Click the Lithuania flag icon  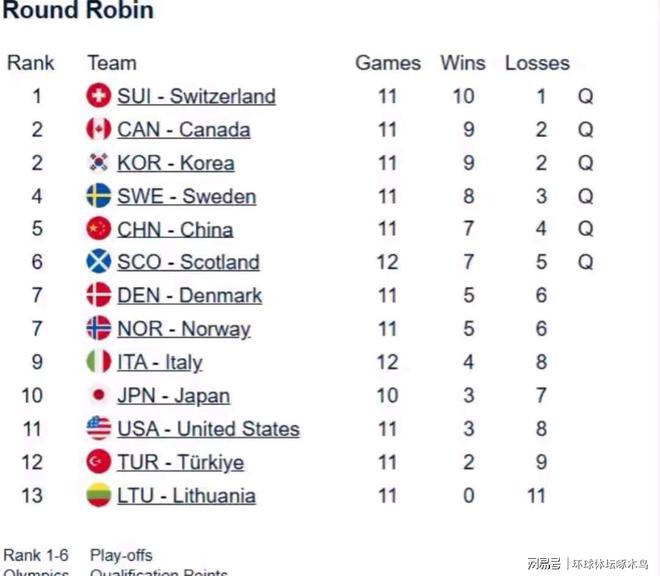pyautogui.click(x=98, y=495)
